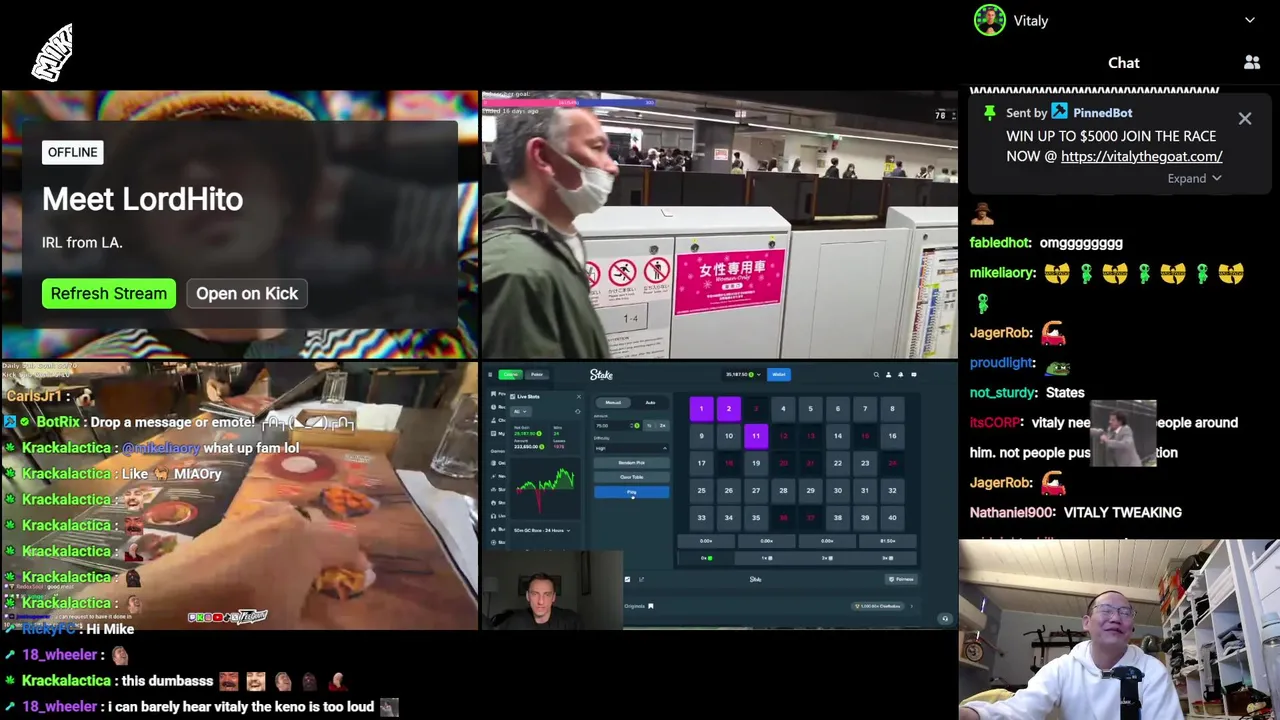Open the Keno Difficulty dropdown
Viewport: 1280px width, 720px height.
pos(631,448)
